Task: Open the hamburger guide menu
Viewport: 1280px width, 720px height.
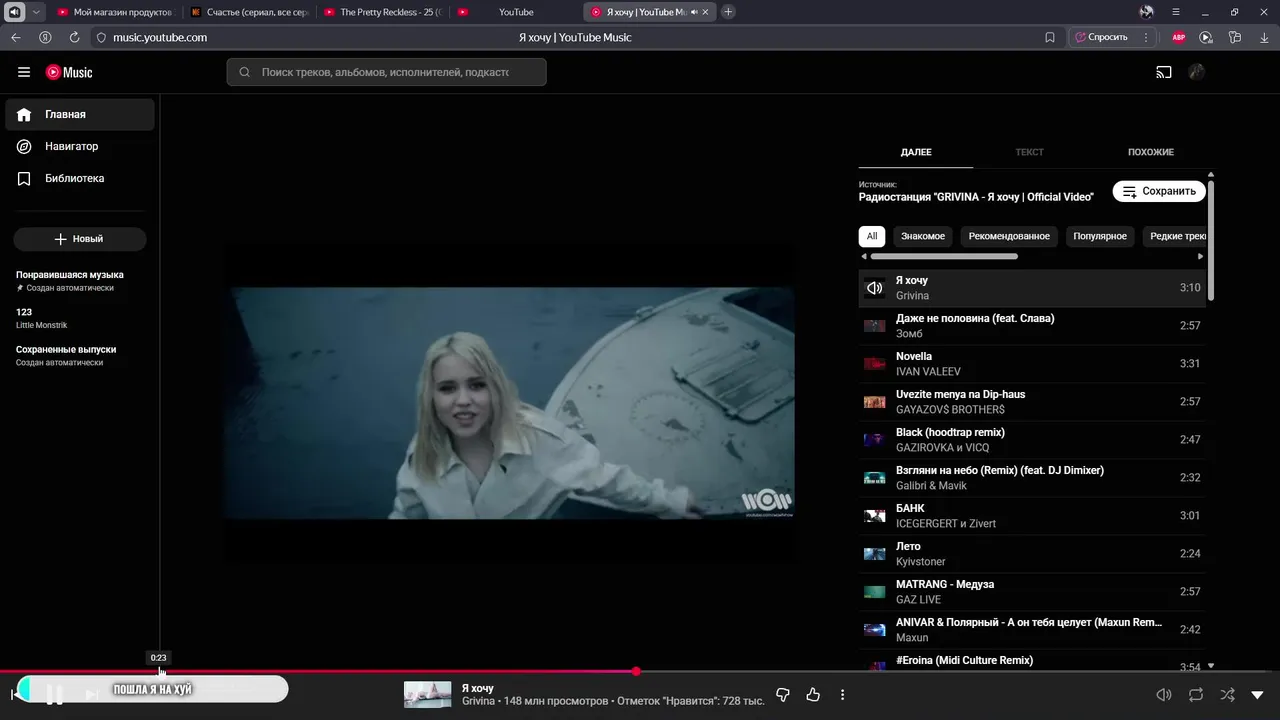Action: pyautogui.click(x=24, y=72)
